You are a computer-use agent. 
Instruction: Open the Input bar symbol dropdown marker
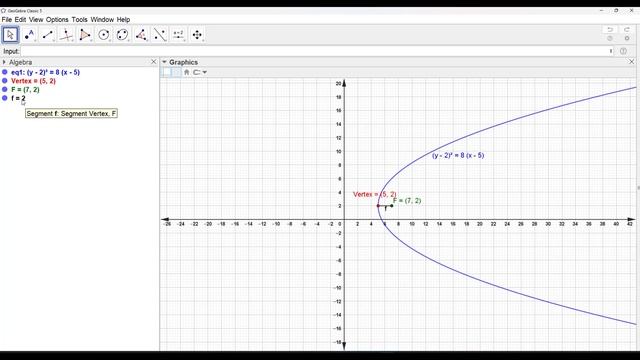click(611, 51)
